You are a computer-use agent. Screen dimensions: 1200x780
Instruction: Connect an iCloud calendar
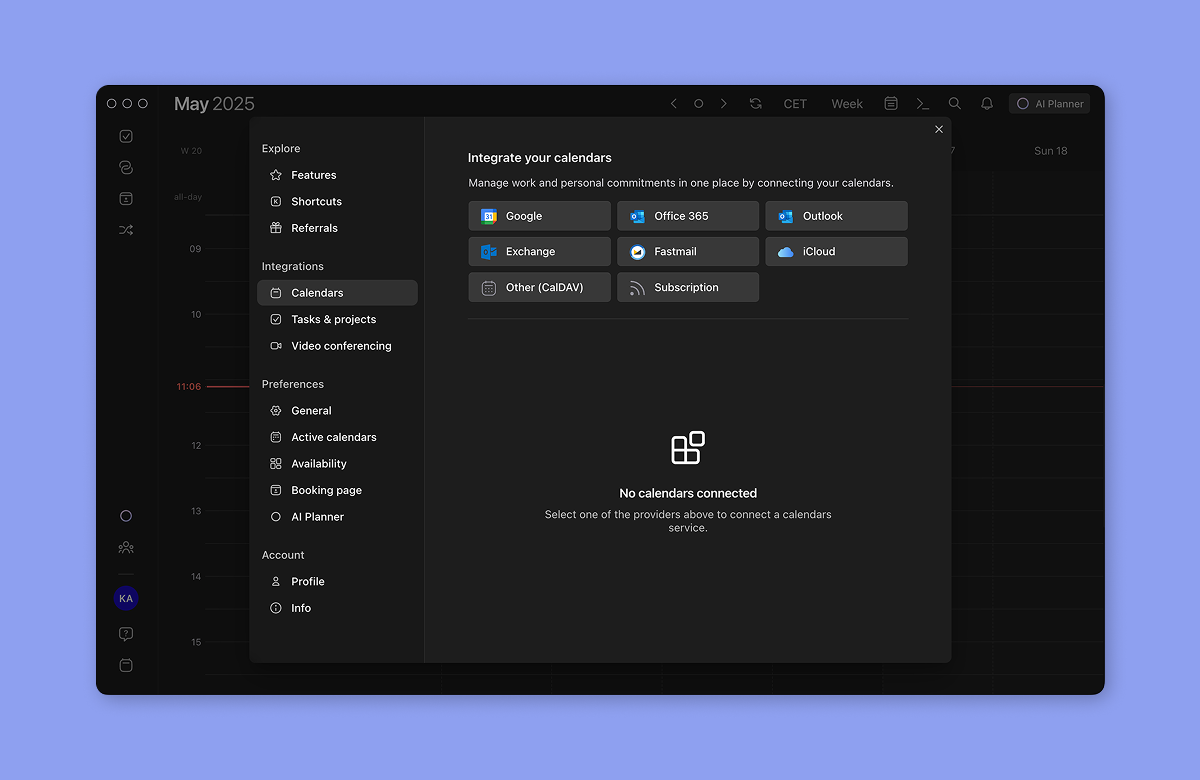tap(837, 252)
